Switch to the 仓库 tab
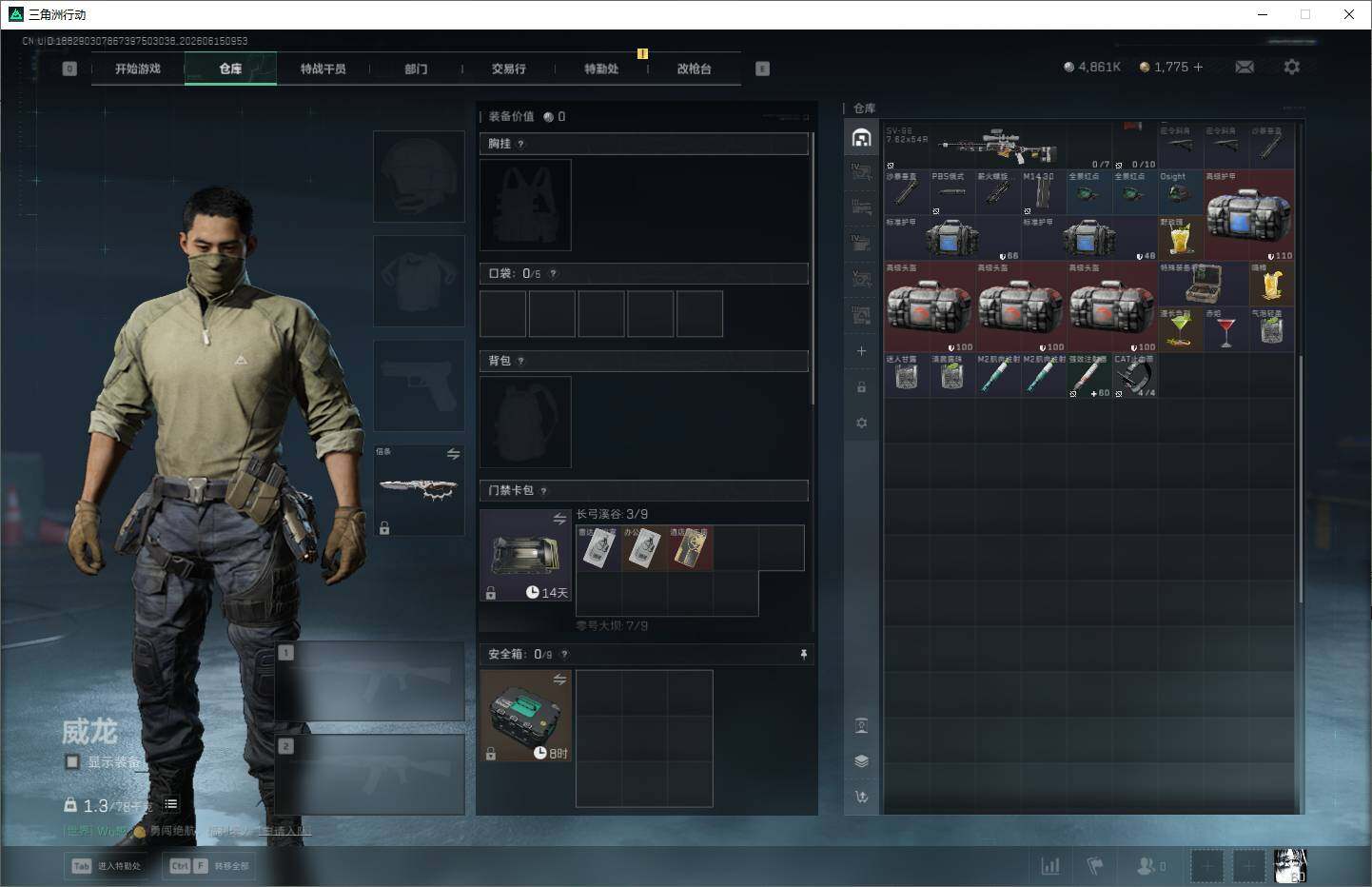1372x887 pixels. coord(230,69)
